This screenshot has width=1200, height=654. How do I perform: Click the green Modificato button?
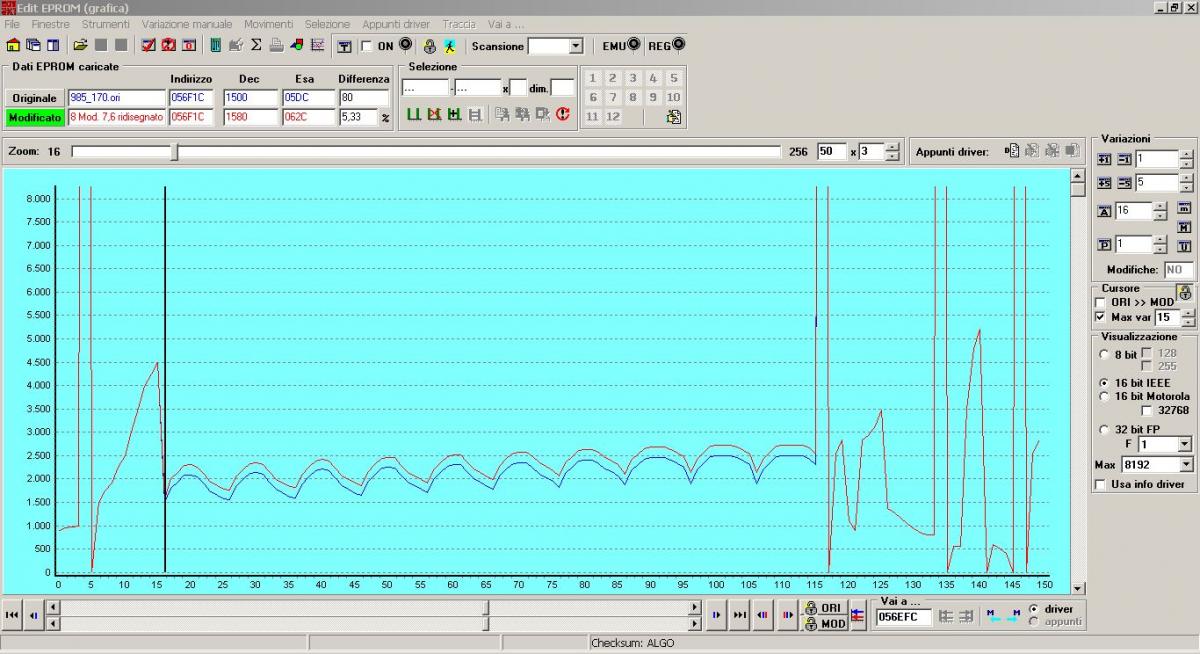34,117
